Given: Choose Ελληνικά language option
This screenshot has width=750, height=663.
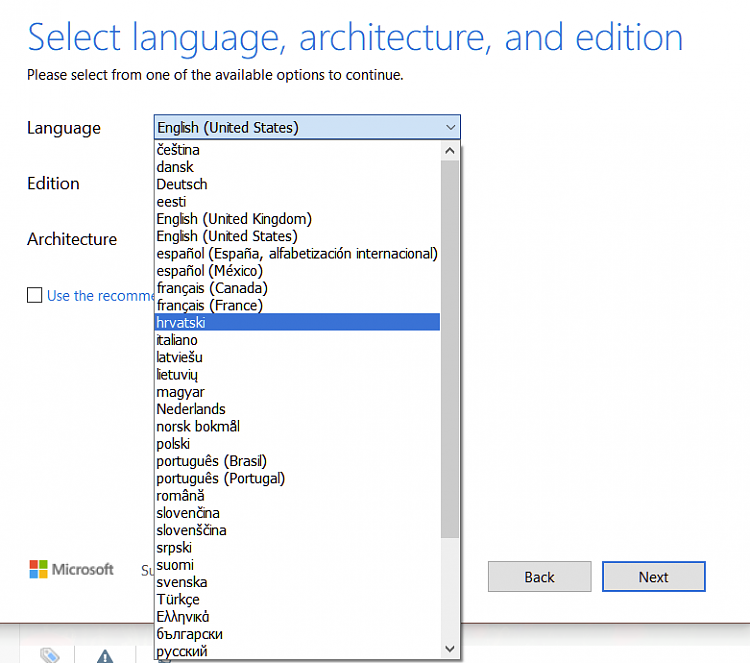Looking at the screenshot, I should point(298,617).
